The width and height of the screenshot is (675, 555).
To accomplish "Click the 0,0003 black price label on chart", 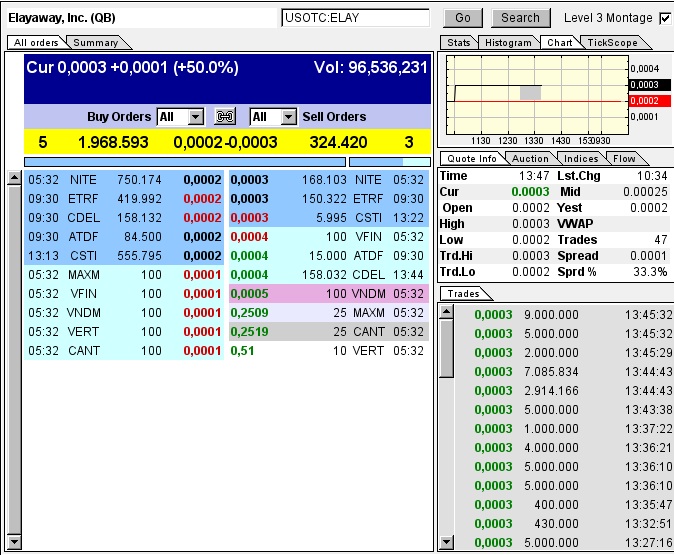I will [650, 85].
